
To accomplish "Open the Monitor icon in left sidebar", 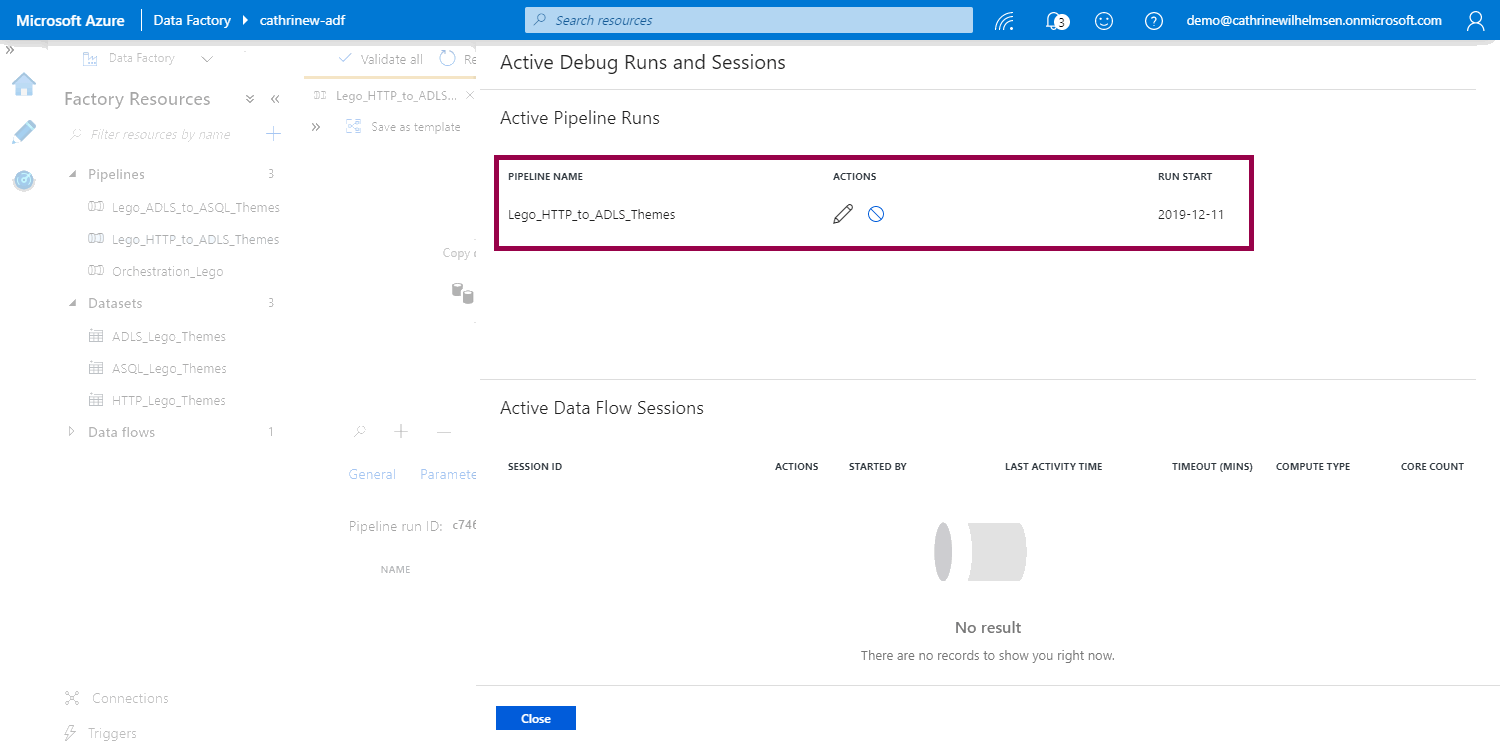I will pos(24,180).
